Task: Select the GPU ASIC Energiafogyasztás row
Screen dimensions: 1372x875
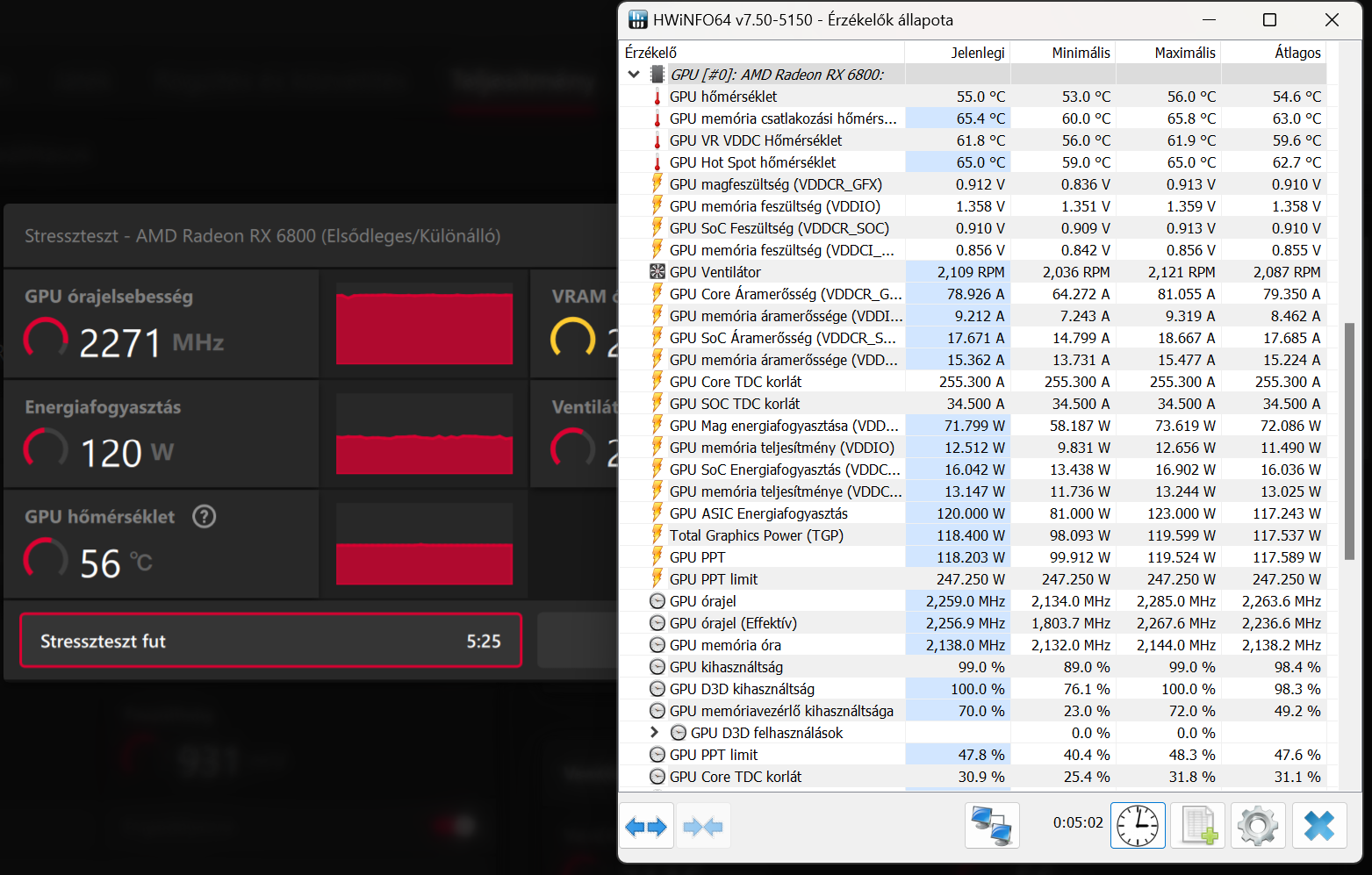Action: point(973,513)
